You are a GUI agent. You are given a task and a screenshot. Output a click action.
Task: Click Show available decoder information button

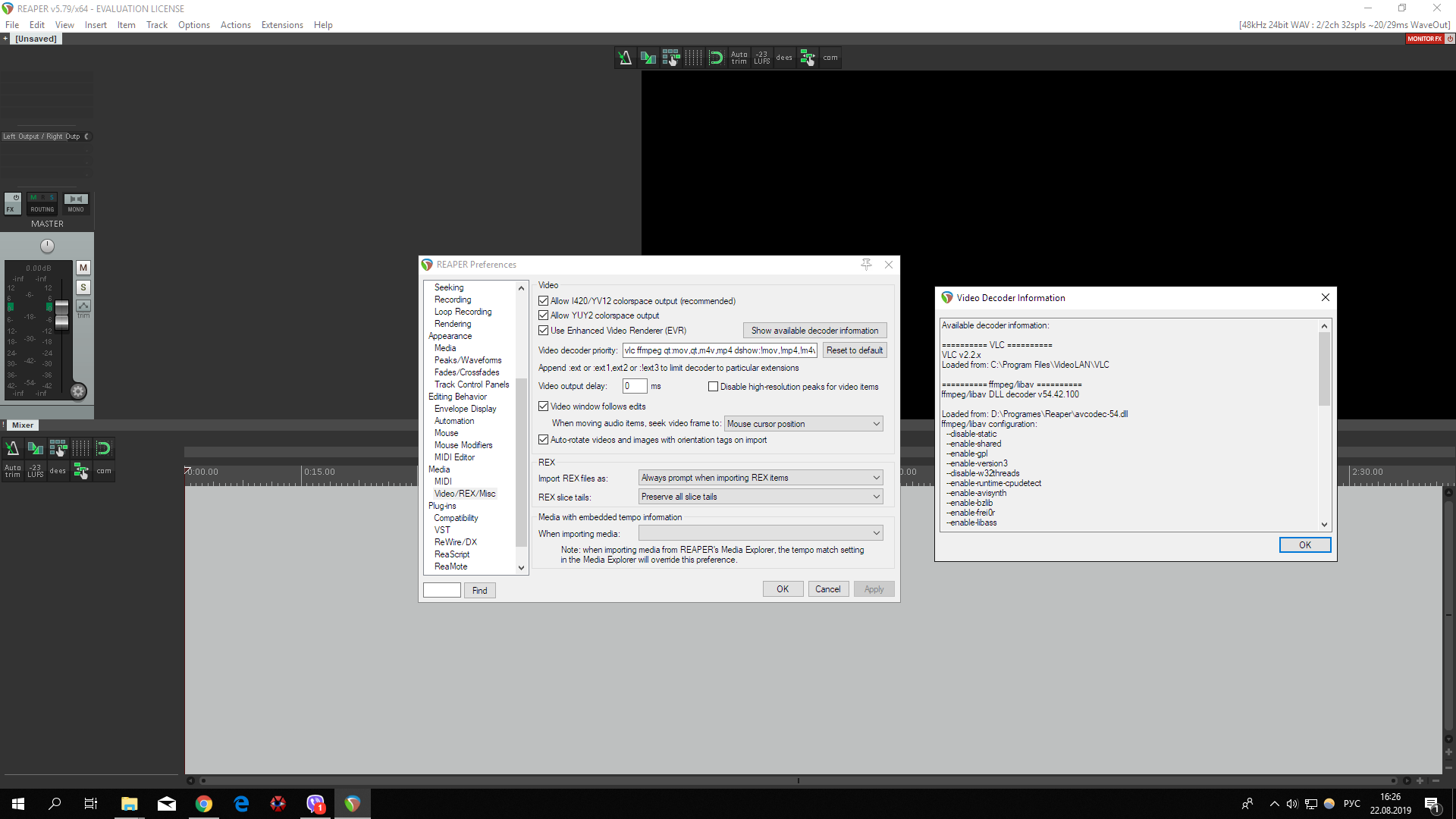click(x=814, y=331)
